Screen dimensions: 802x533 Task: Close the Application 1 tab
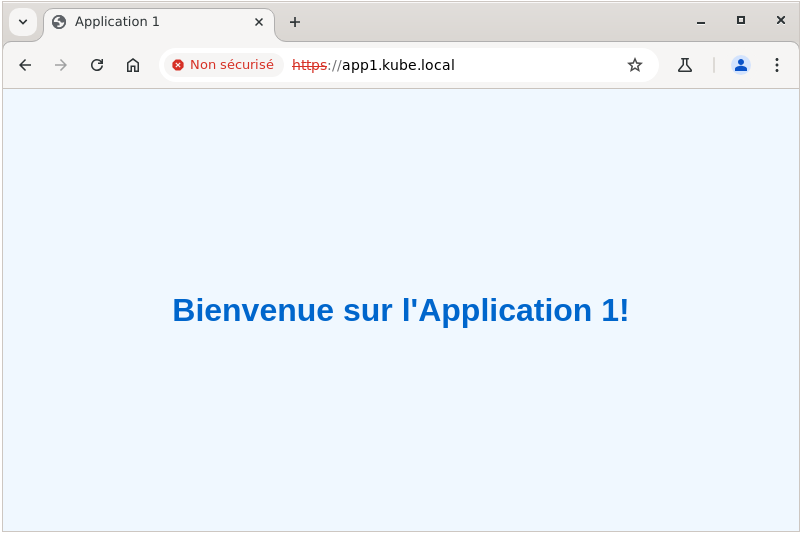tap(259, 22)
